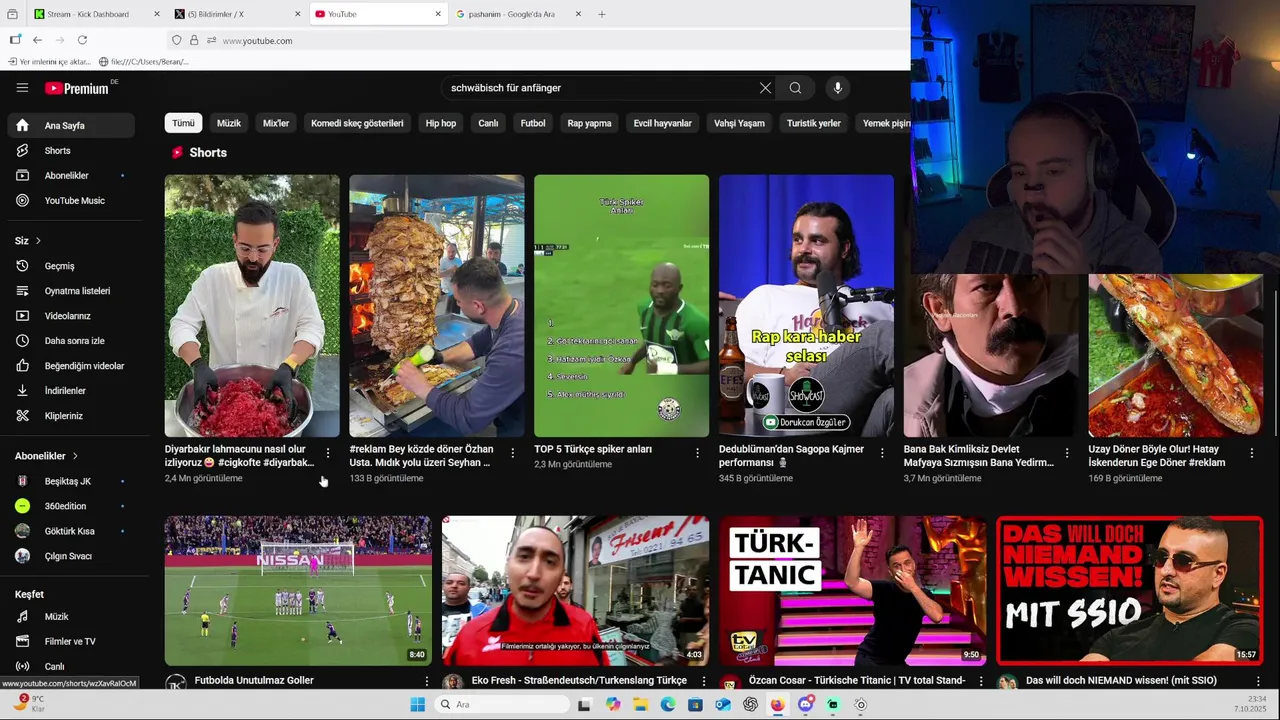Open Geçmiş history in the sidebar

pos(70,266)
